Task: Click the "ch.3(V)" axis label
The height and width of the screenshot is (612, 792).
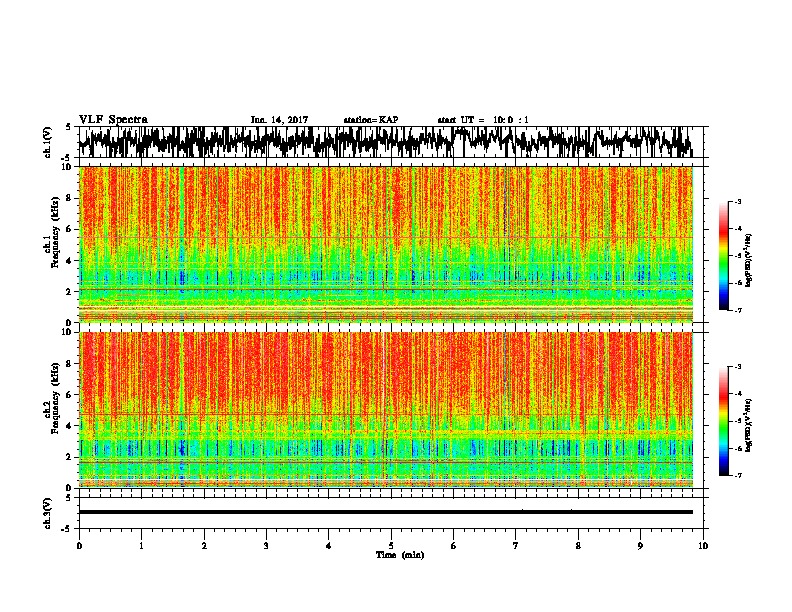Action: pyautogui.click(x=48, y=513)
